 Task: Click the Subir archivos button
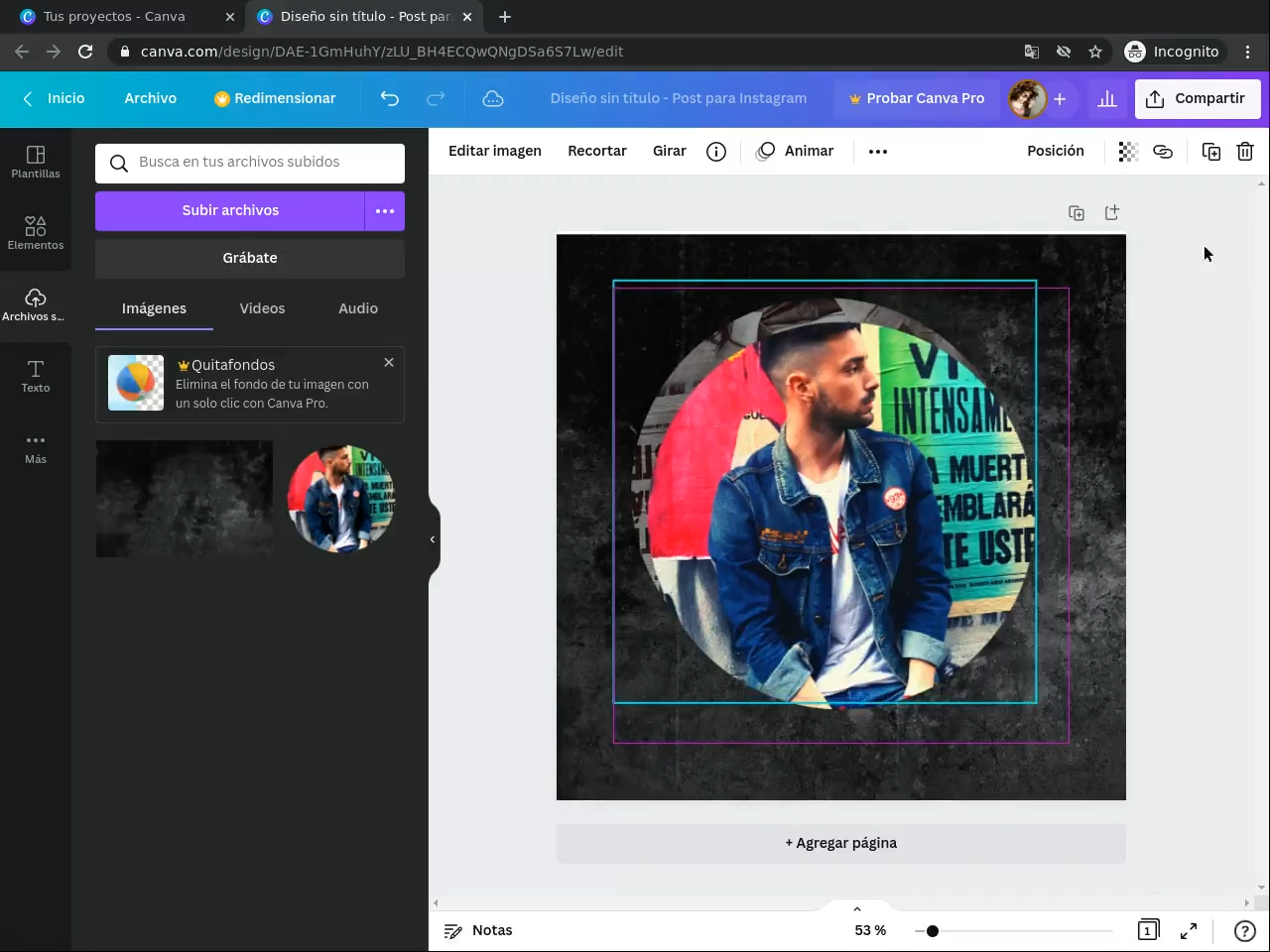pyautogui.click(x=230, y=210)
